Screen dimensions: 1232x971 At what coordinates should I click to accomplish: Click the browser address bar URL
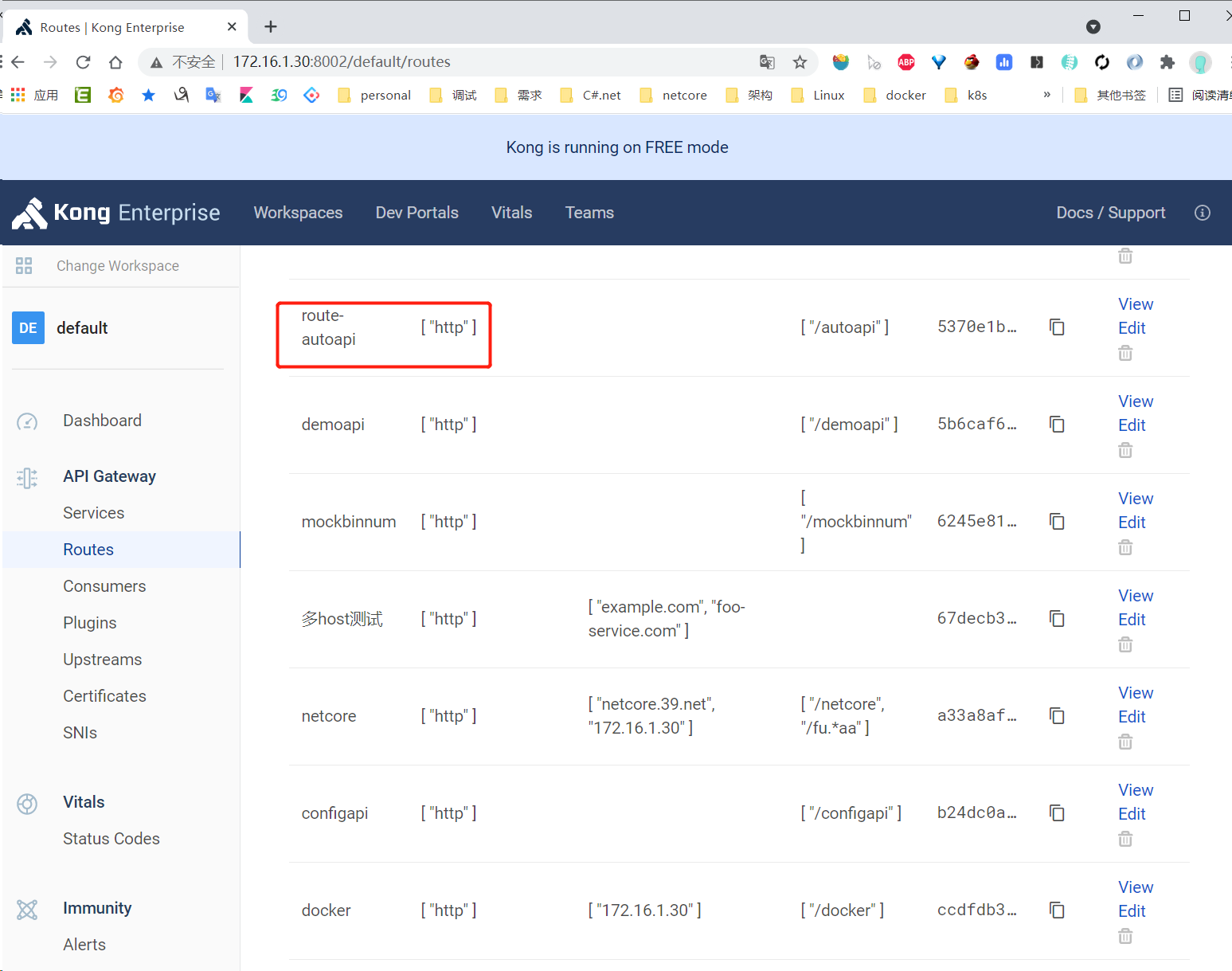tap(342, 62)
